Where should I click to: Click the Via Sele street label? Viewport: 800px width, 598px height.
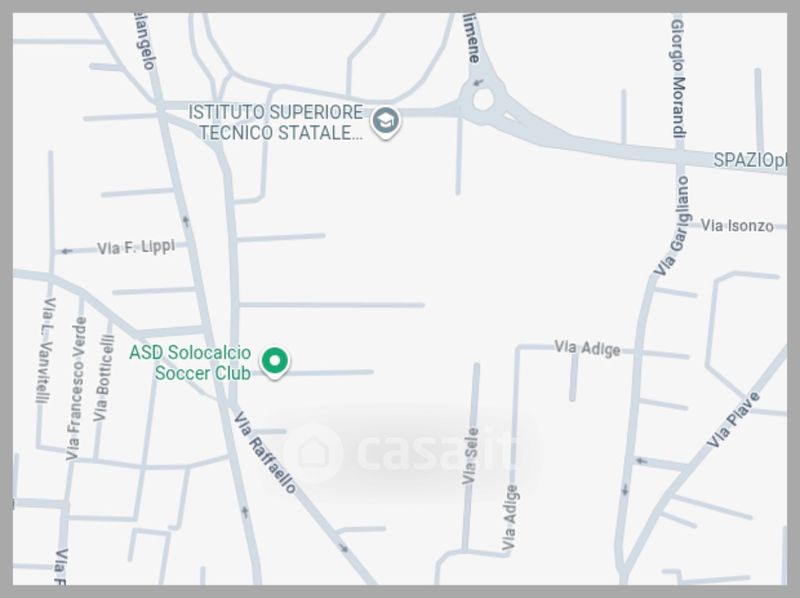pos(470,456)
